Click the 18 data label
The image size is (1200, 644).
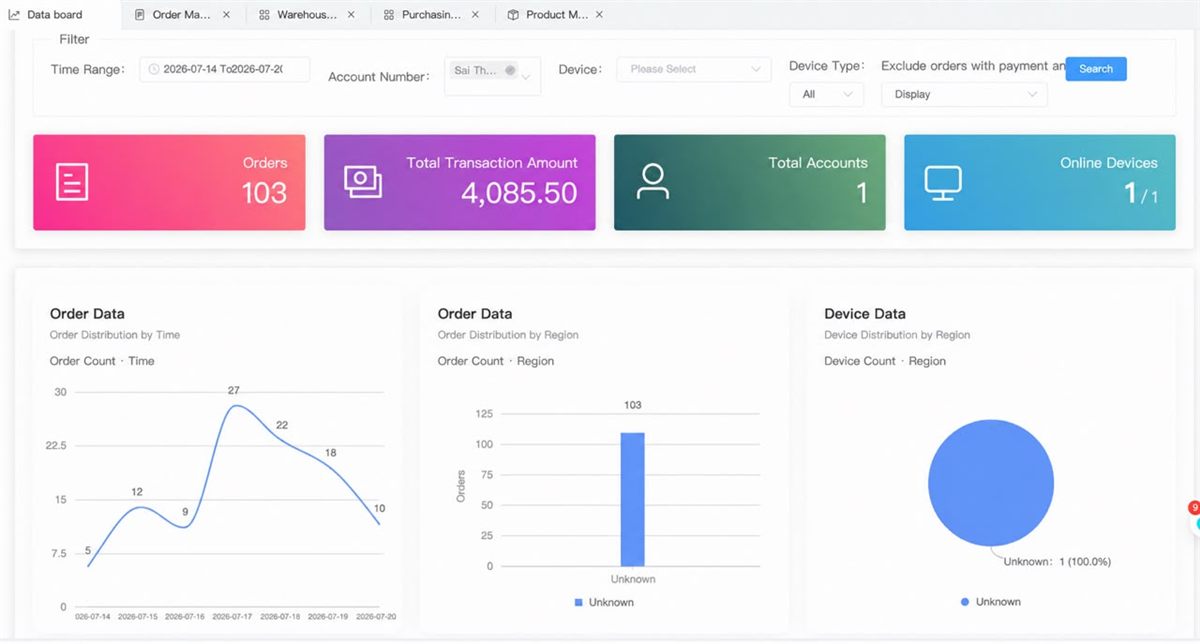click(x=330, y=453)
